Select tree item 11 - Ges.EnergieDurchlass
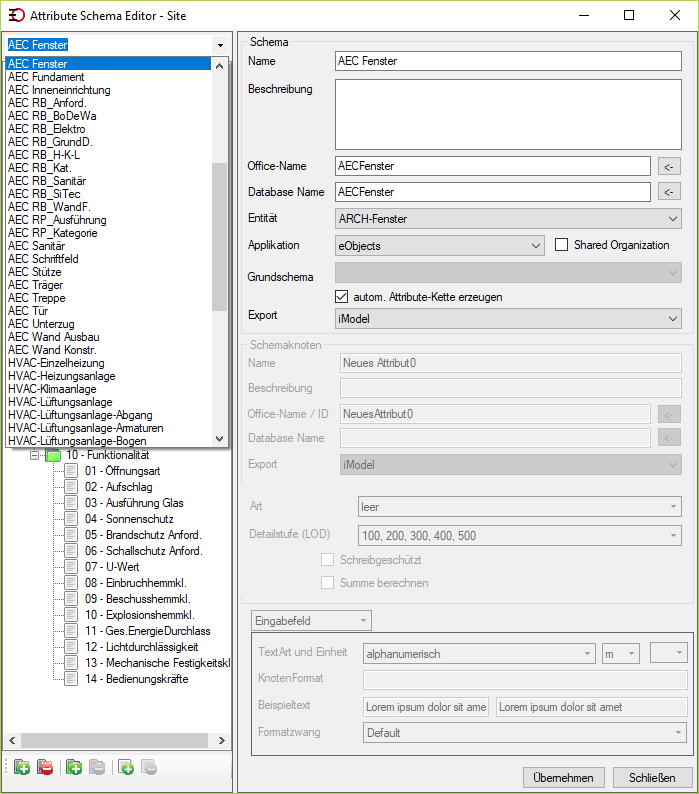The height and width of the screenshot is (794, 699). point(147,631)
